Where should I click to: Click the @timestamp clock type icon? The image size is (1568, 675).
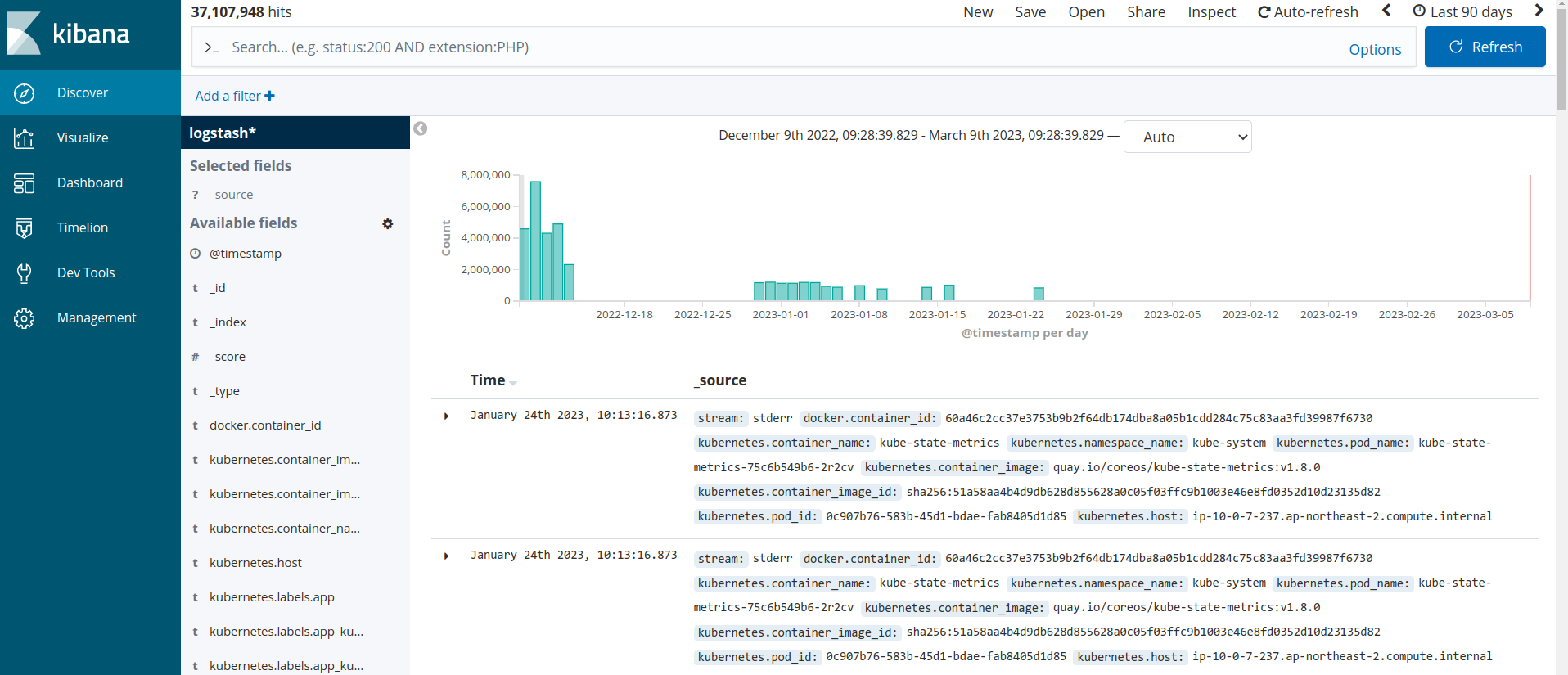pyautogui.click(x=196, y=254)
